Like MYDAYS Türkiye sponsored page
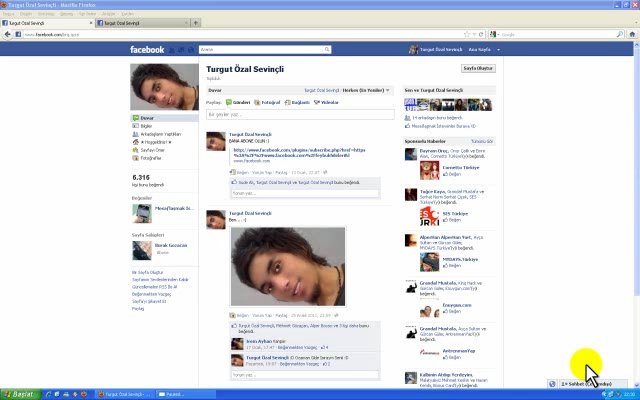Viewport: 640px width, 400px height. (x=452, y=266)
